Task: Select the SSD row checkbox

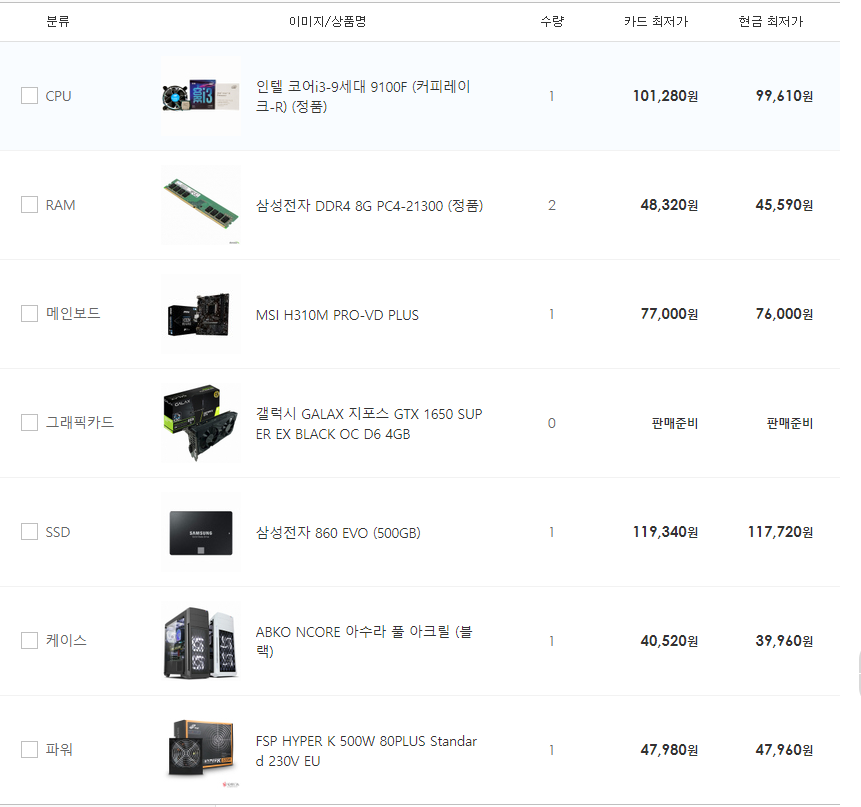Action: tap(29, 531)
